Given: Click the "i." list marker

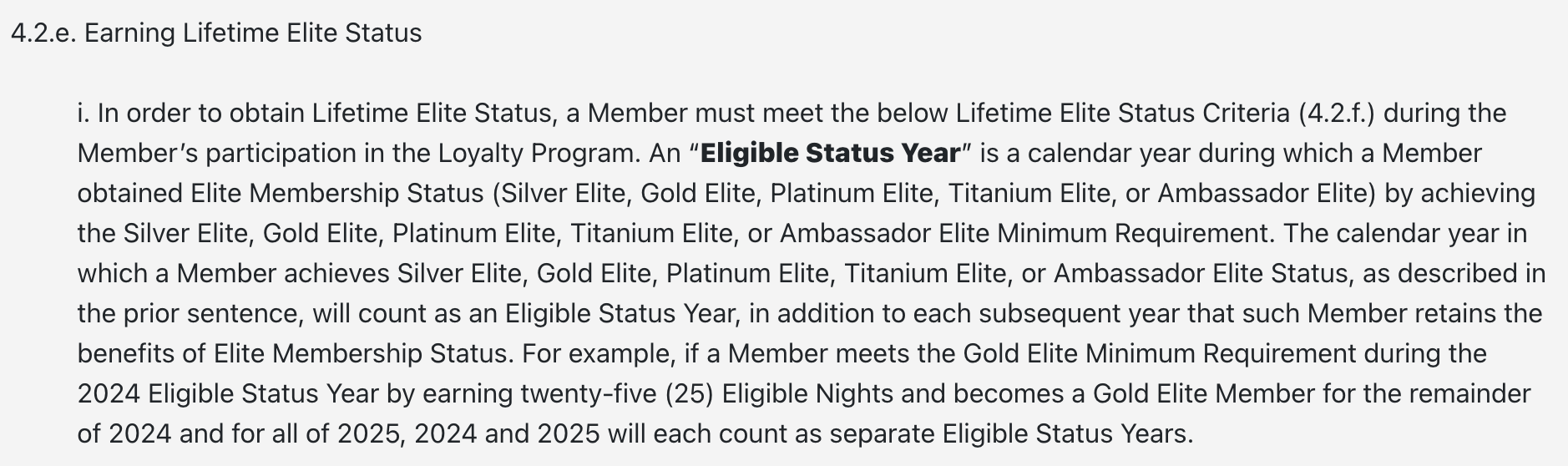Looking at the screenshot, I should click(83, 114).
